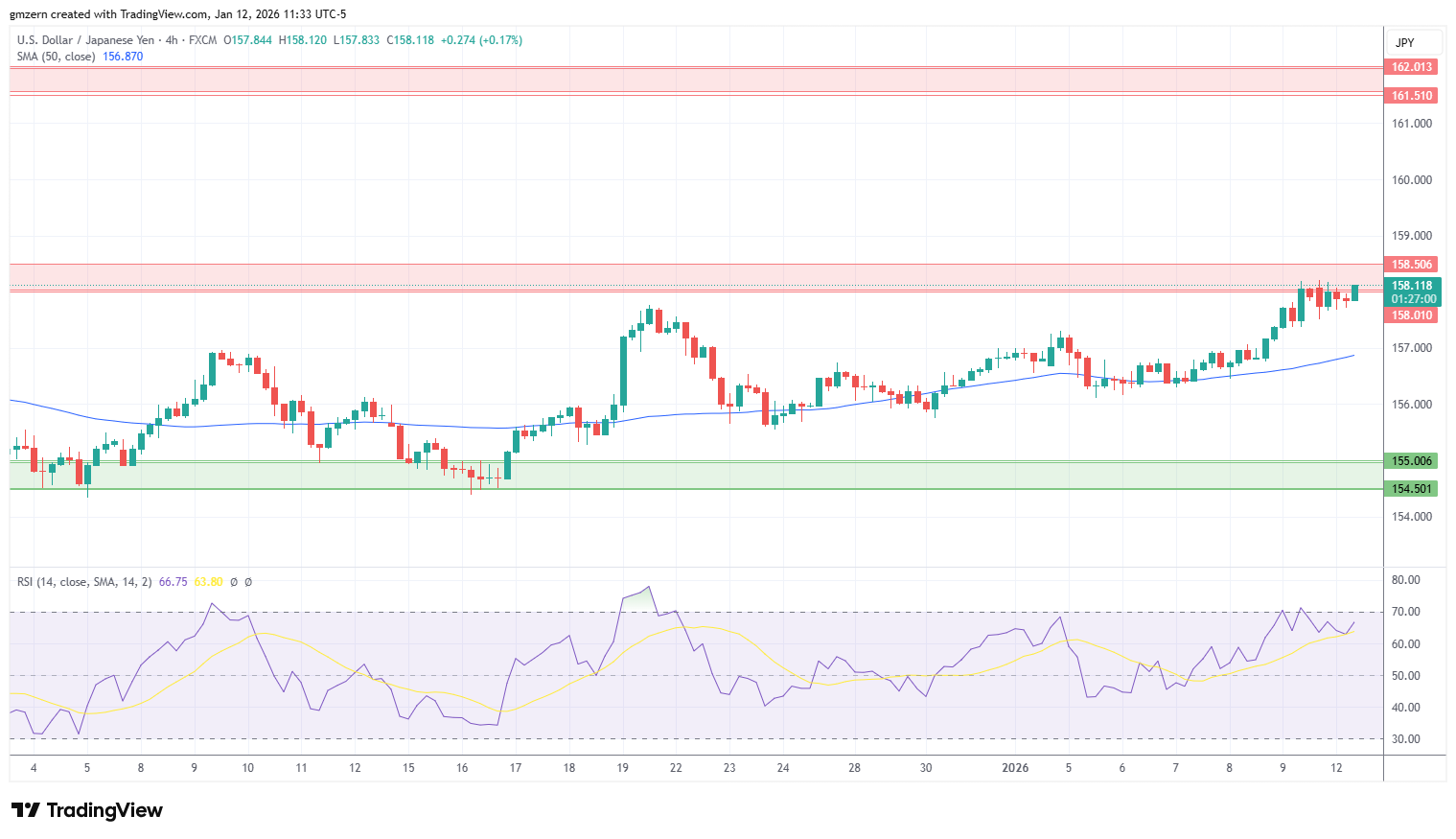Click the current price label 158.118
1456x839 pixels.
[x=1412, y=286]
